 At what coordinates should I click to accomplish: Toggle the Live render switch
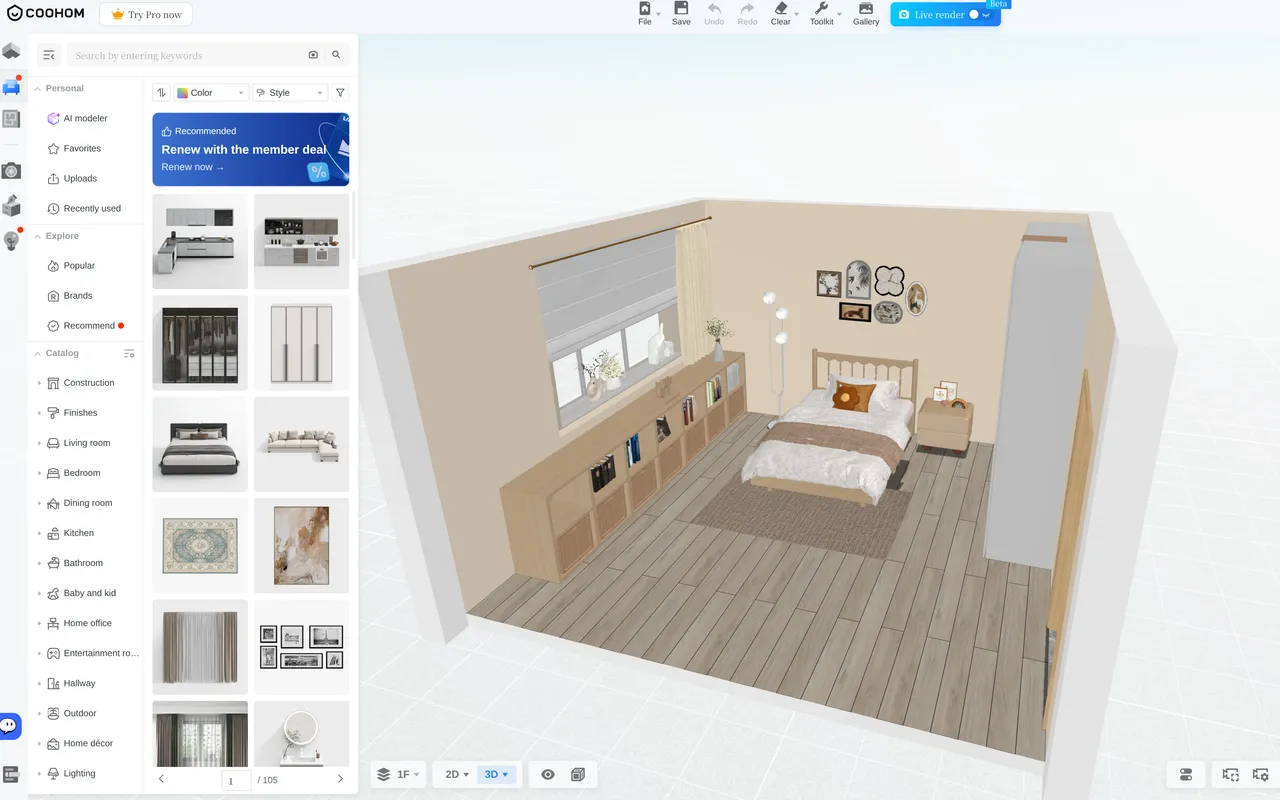click(x=979, y=15)
